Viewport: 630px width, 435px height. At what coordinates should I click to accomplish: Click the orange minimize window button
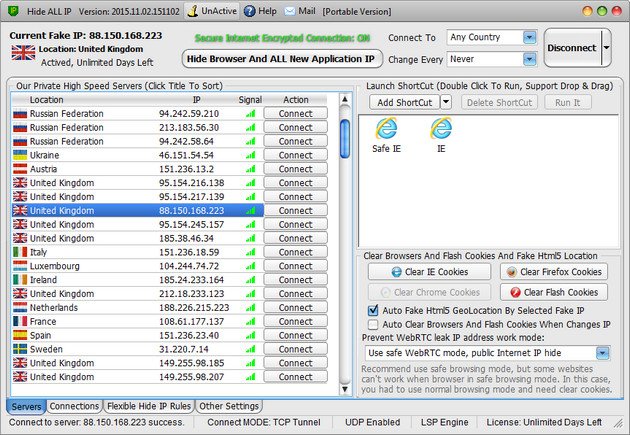click(587, 11)
